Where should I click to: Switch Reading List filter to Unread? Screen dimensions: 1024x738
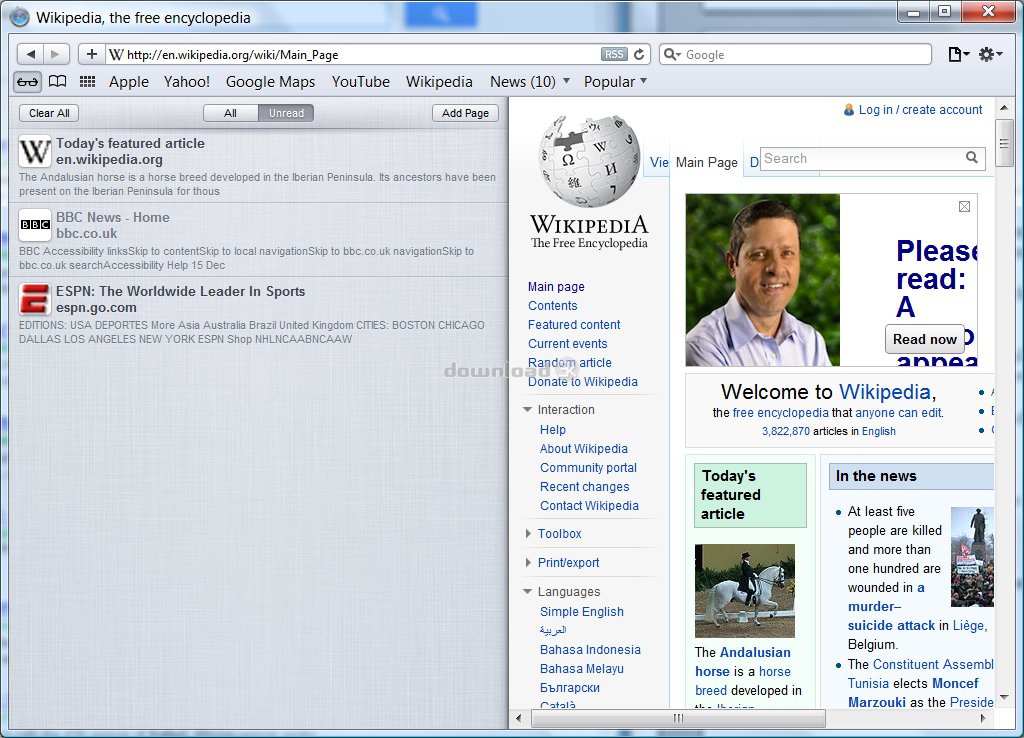tap(286, 113)
